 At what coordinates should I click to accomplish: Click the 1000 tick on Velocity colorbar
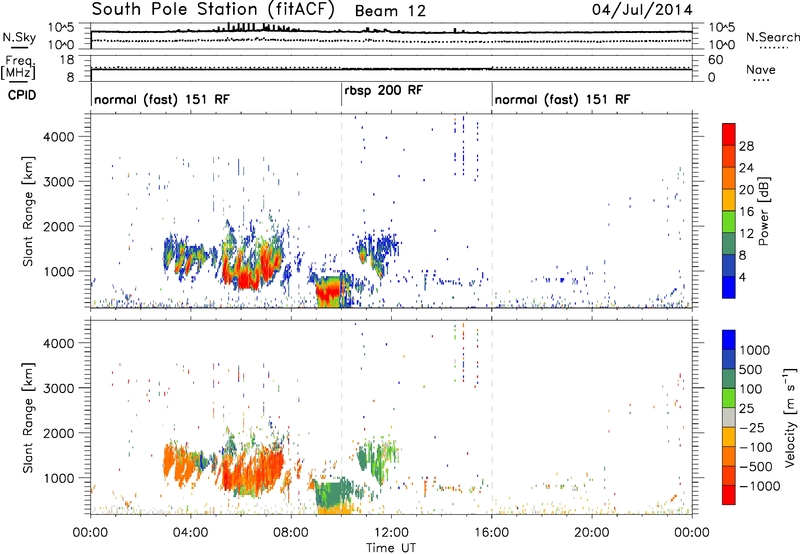click(755, 350)
